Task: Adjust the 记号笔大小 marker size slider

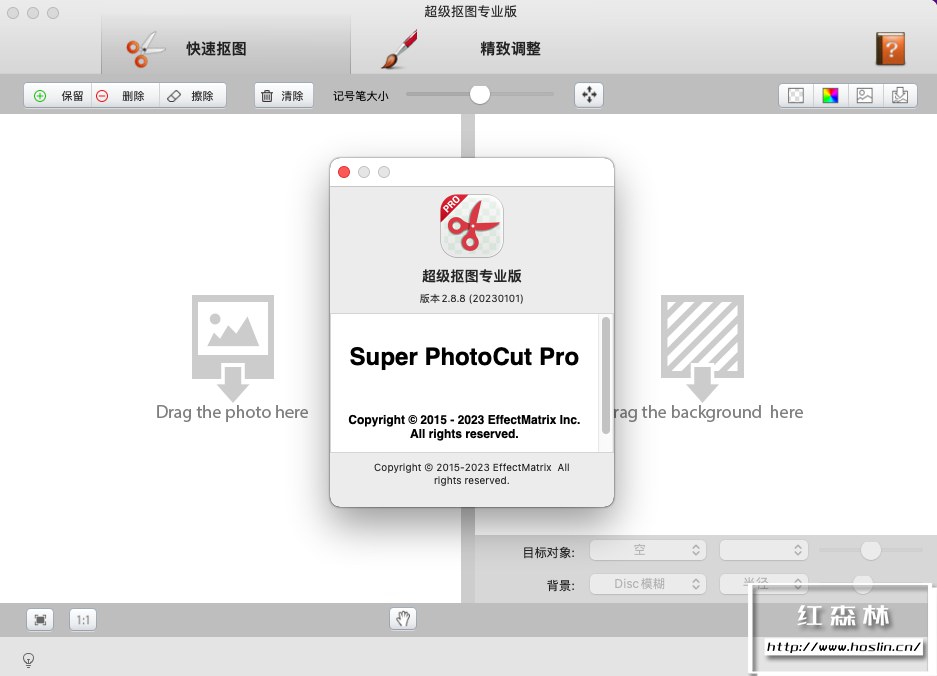Action: [479, 94]
